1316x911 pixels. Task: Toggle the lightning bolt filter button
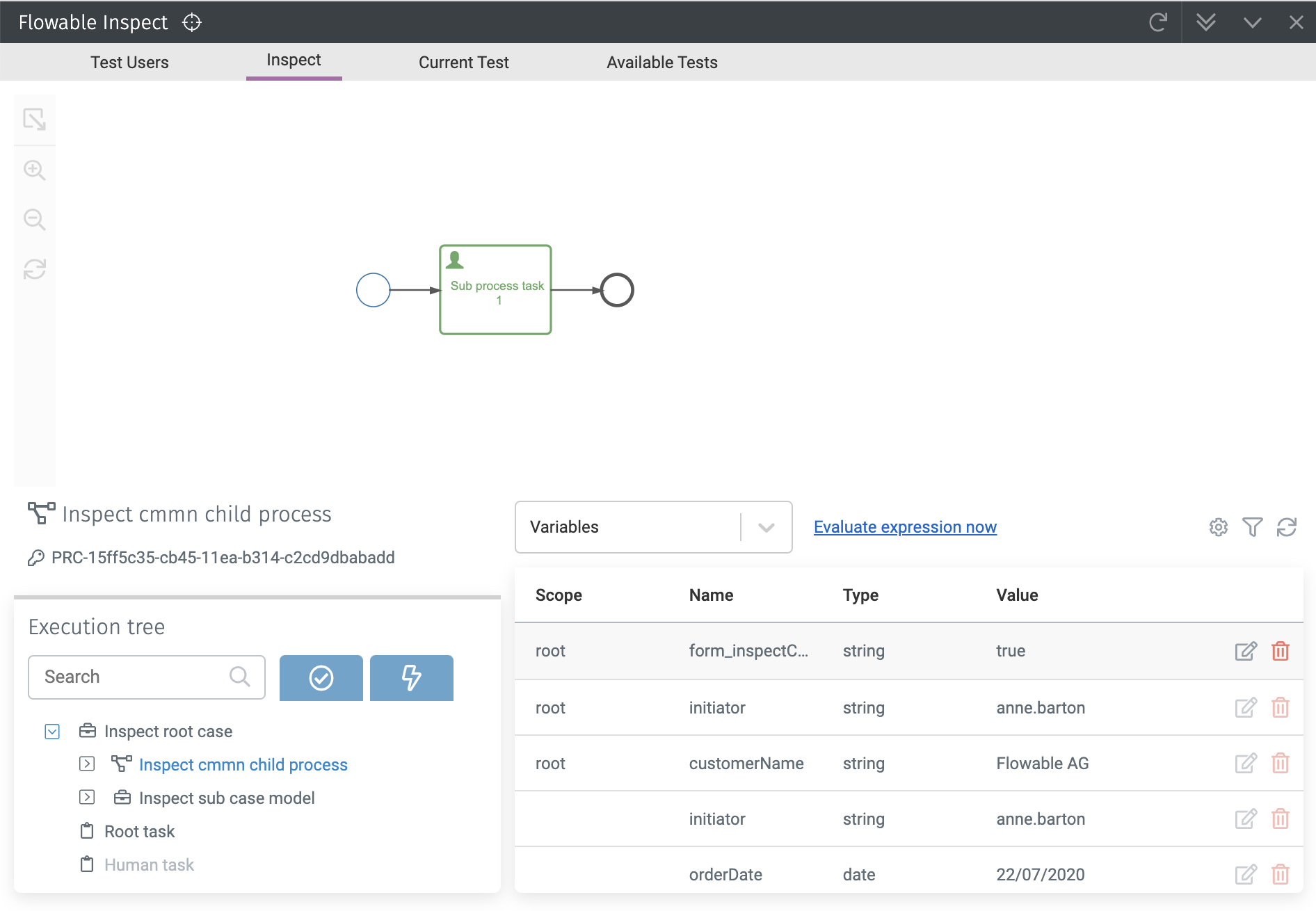(x=411, y=677)
